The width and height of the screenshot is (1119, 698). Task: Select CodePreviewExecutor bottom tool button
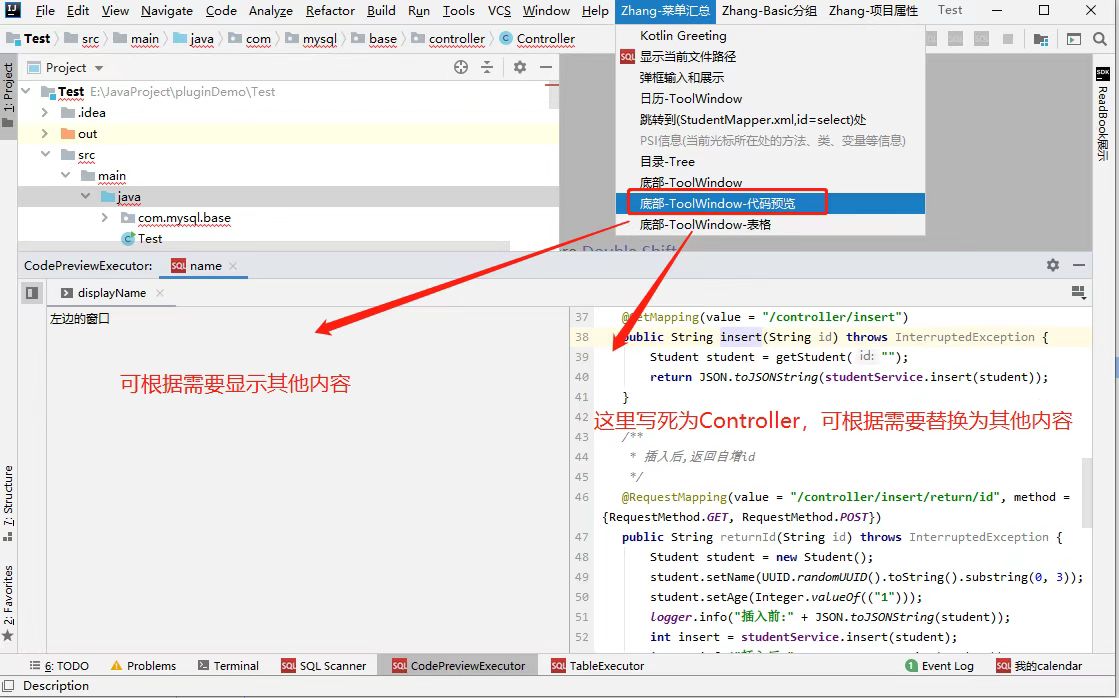pyautogui.click(x=459, y=666)
